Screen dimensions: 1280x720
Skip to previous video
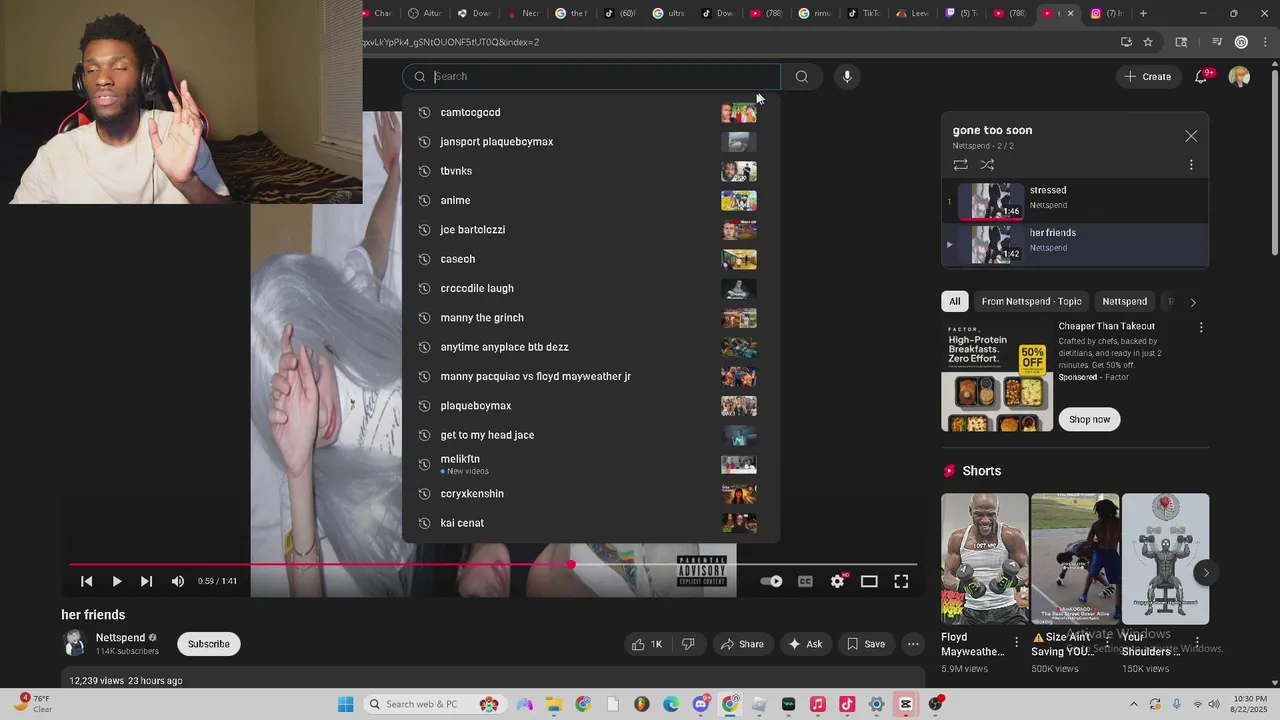pyautogui.click(x=86, y=581)
